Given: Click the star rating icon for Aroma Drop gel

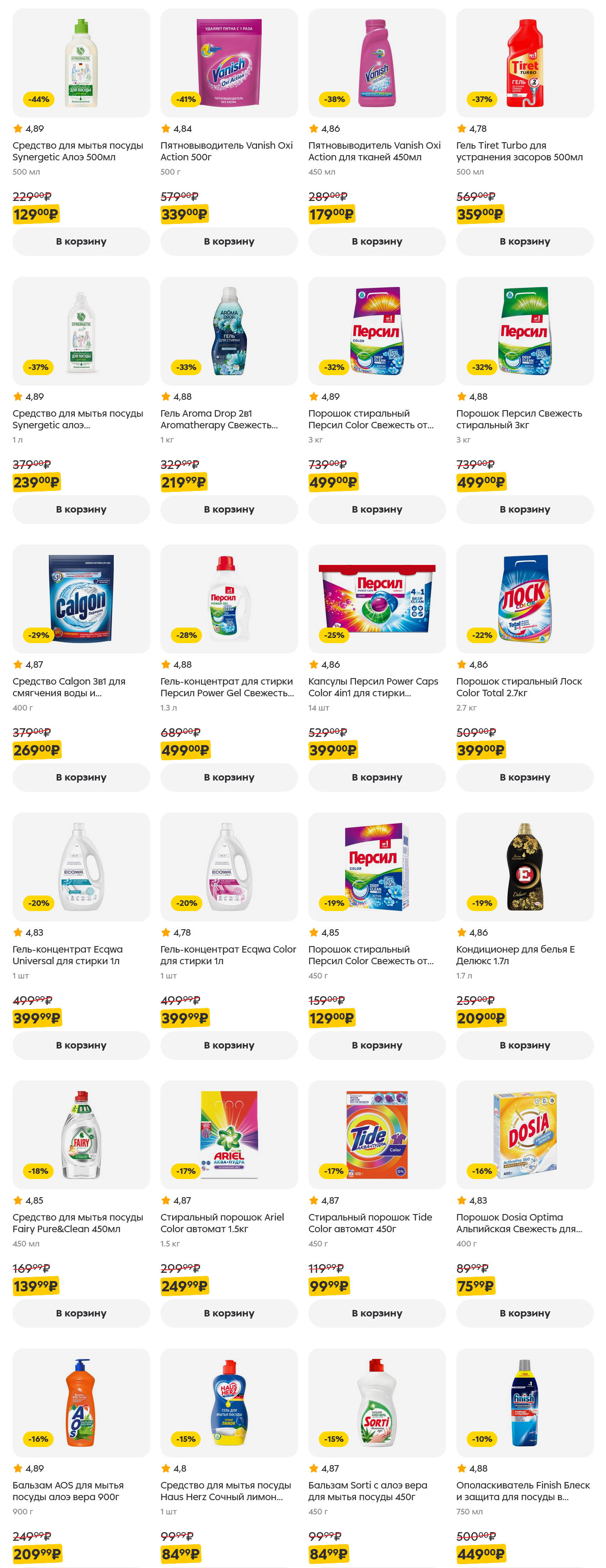Looking at the screenshot, I should coord(166,396).
